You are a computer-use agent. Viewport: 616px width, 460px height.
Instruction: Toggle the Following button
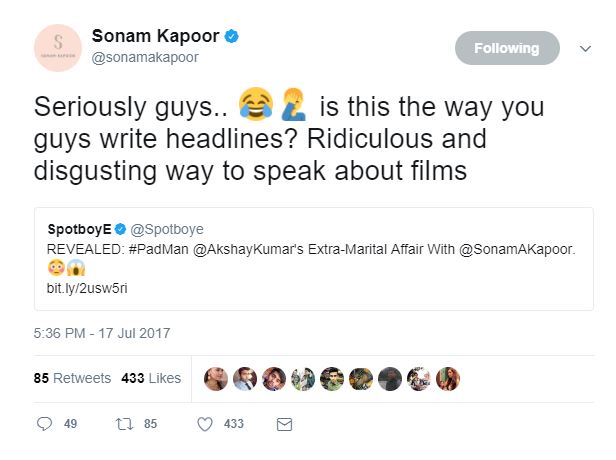pos(507,48)
